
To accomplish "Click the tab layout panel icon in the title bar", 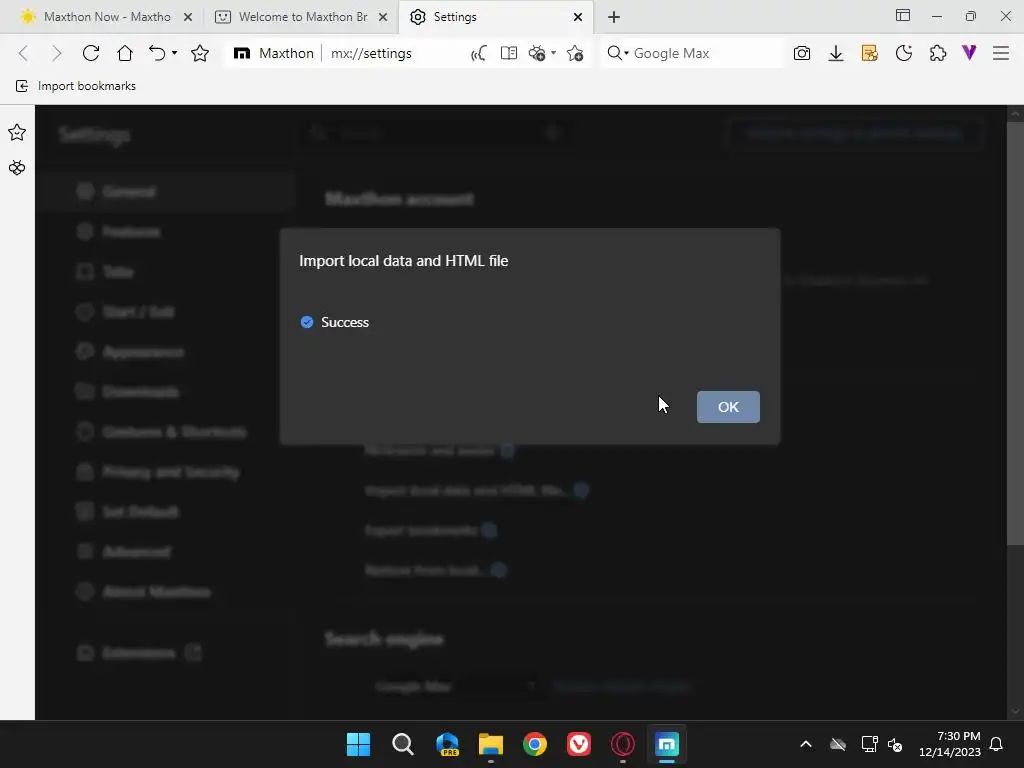I will point(903,16).
